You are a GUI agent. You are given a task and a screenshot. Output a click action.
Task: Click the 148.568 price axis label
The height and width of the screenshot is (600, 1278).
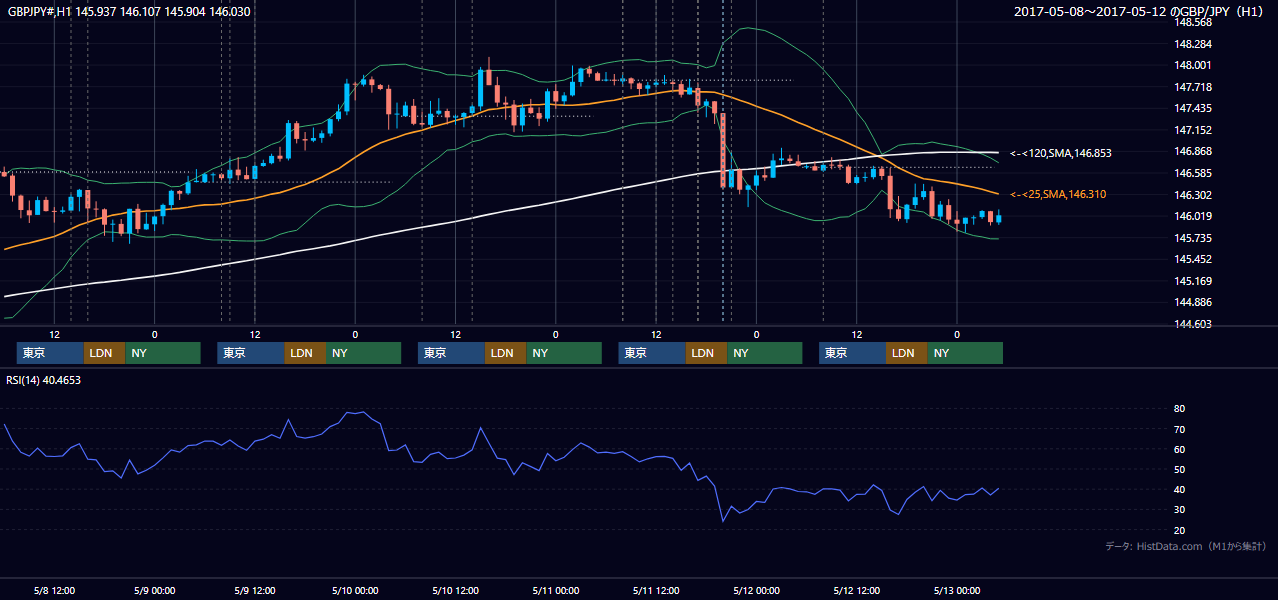tap(1192, 22)
